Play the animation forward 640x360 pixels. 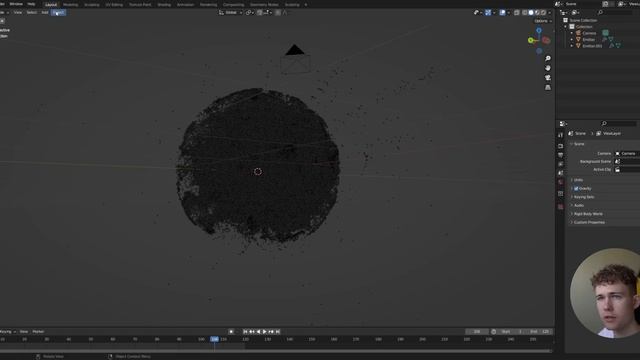click(264, 332)
